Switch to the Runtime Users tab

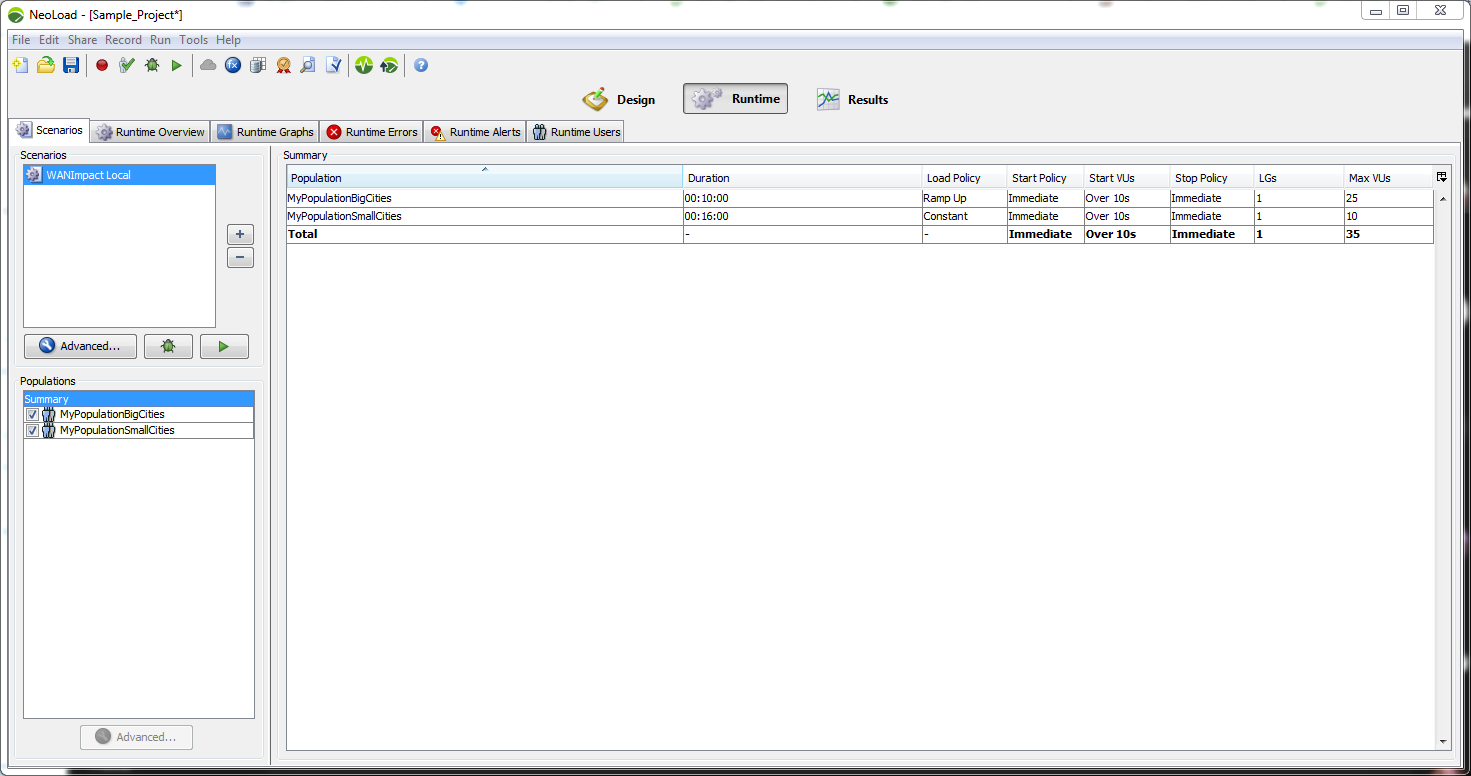575,132
